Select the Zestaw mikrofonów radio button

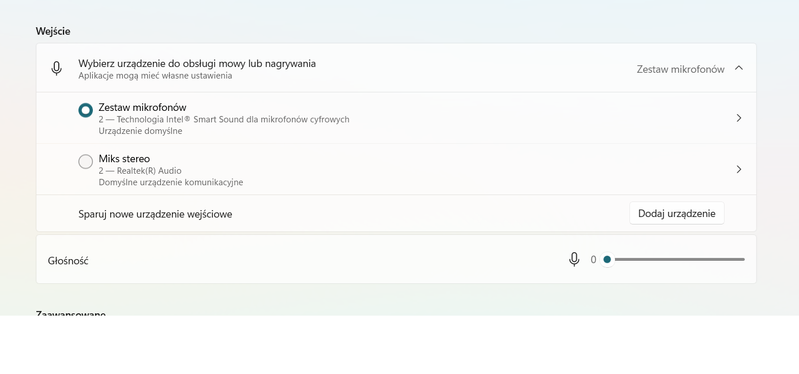(x=86, y=110)
